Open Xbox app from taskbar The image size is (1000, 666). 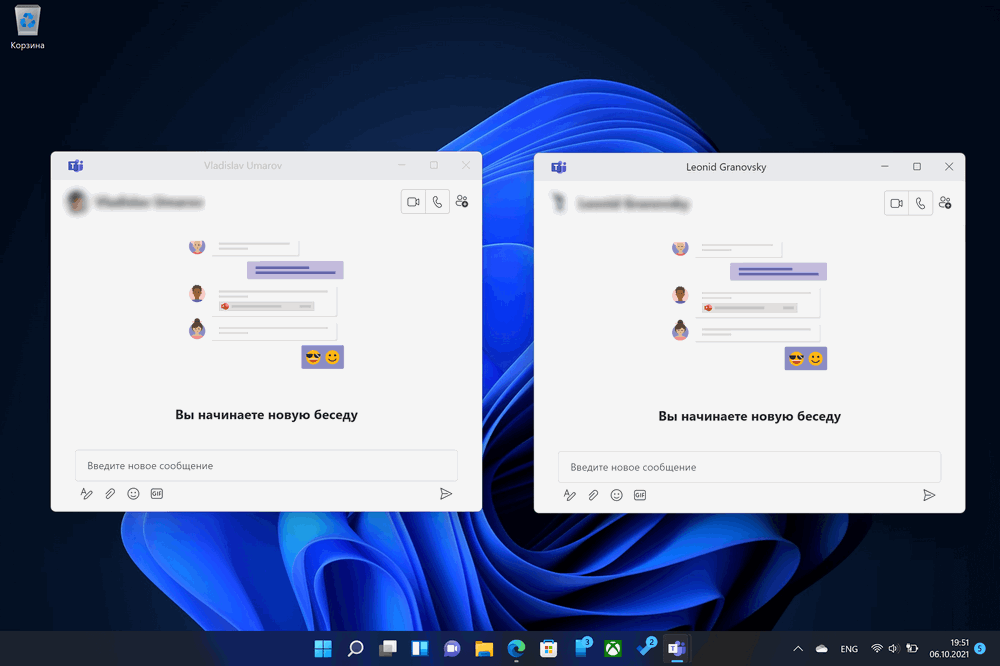[x=613, y=649]
